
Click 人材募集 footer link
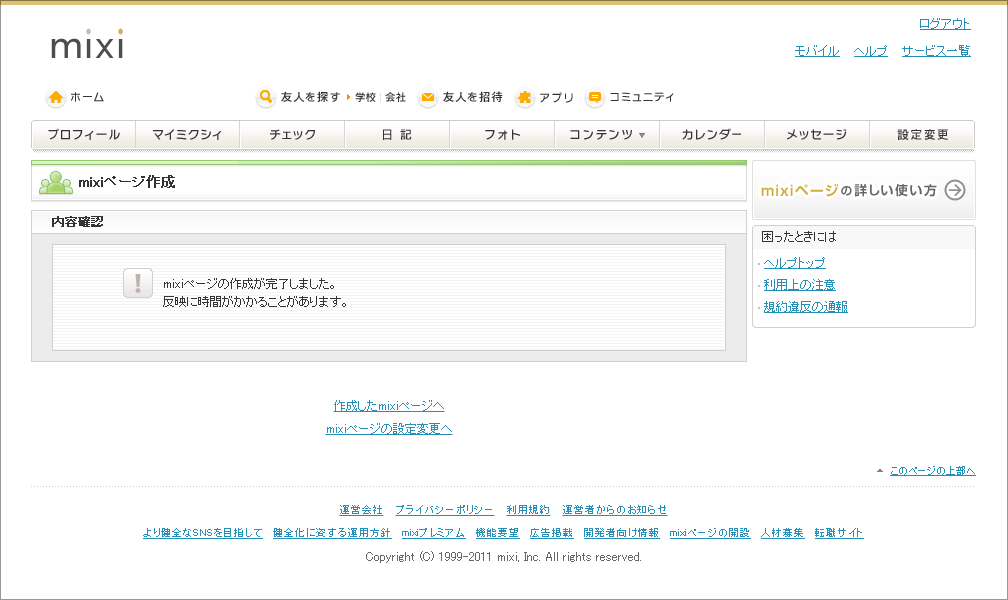click(x=782, y=533)
